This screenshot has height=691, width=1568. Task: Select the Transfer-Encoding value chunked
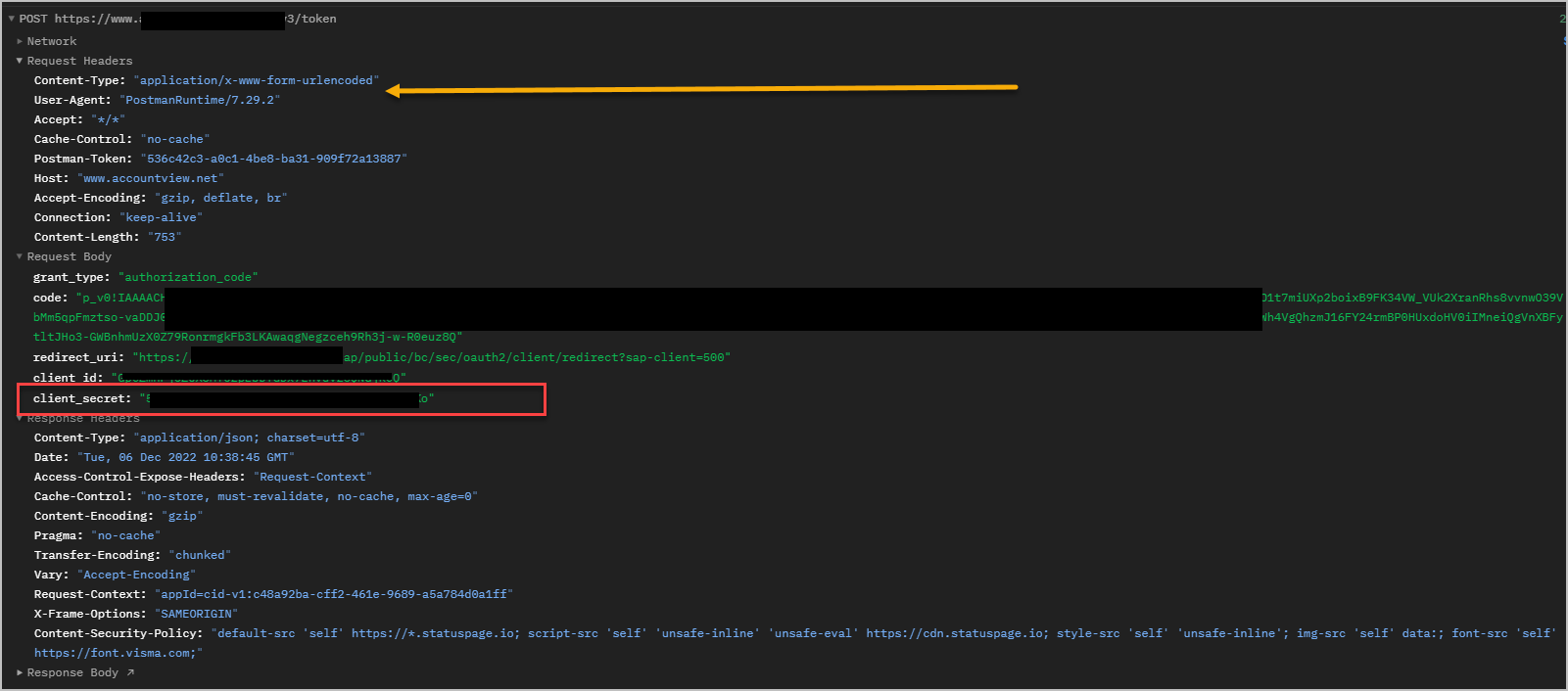[x=200, y=555]
